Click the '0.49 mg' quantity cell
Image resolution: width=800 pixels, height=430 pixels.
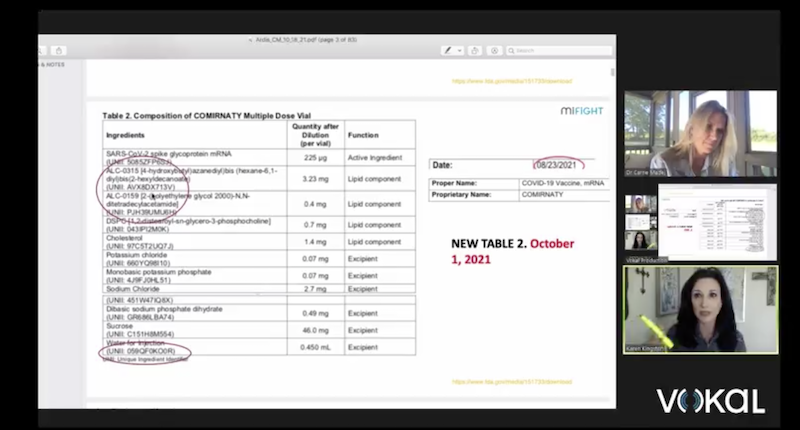[315, 313]
